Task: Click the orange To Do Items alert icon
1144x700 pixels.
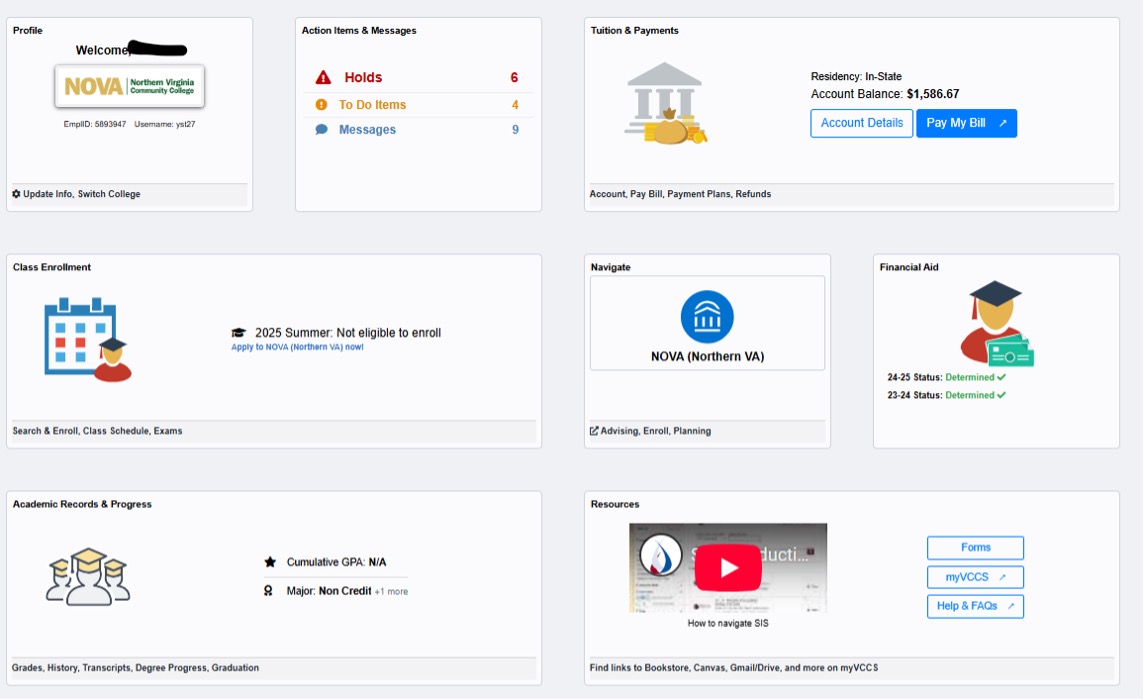Action: (321, 105)
